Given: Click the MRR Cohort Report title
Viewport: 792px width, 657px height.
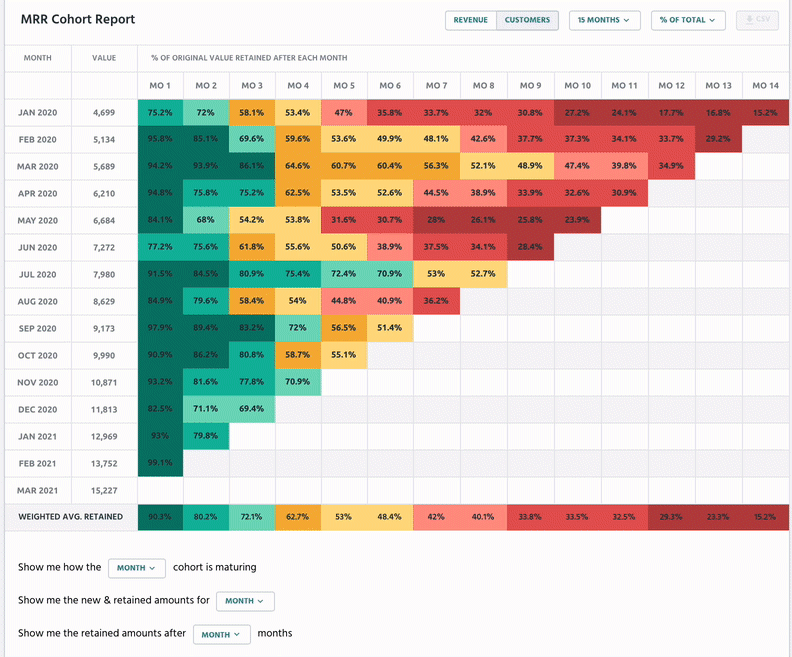Looking at the screenshot, I should click(x=78, y=19).
